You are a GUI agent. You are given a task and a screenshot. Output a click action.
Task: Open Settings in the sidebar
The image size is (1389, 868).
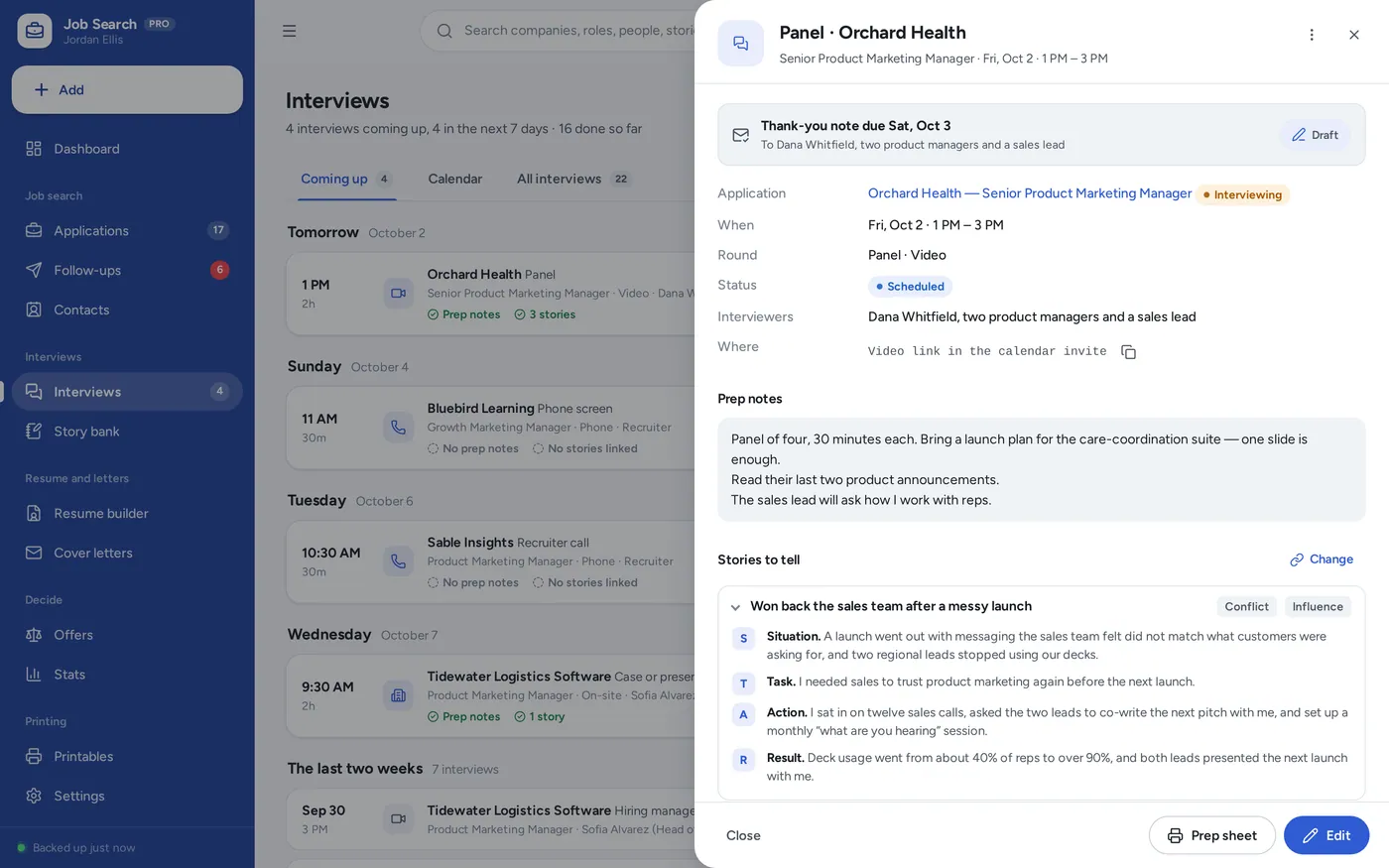127,796
